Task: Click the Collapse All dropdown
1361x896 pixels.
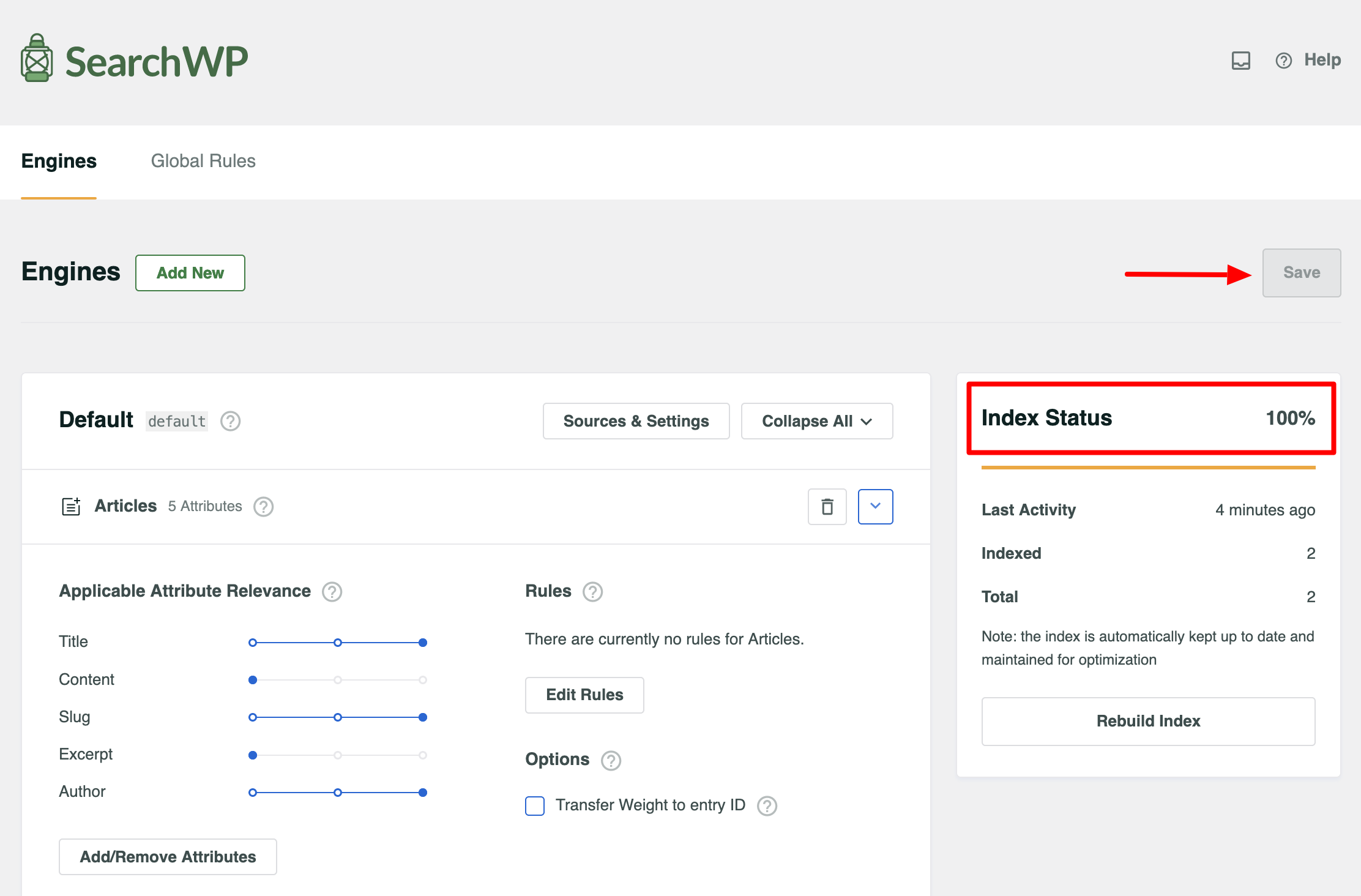Action: coord(817,421)
